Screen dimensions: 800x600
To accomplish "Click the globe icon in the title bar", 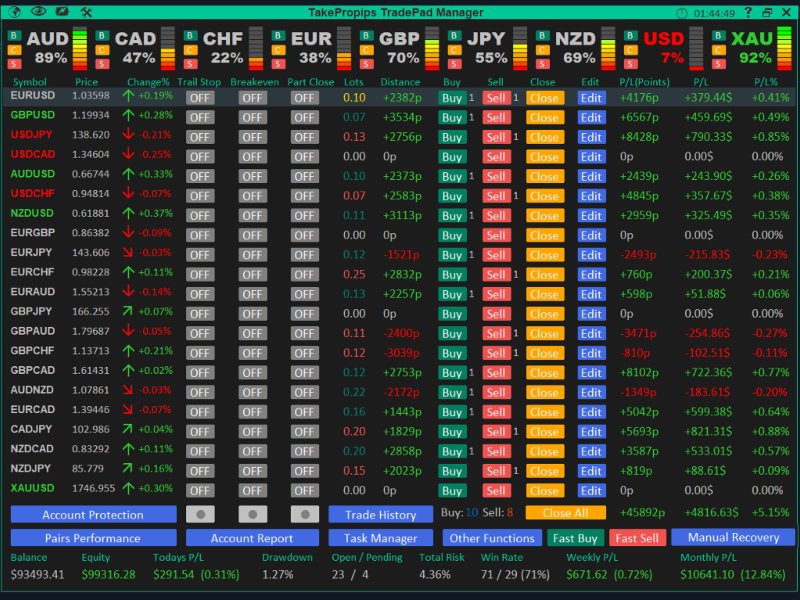I will [x=15, y=12].
